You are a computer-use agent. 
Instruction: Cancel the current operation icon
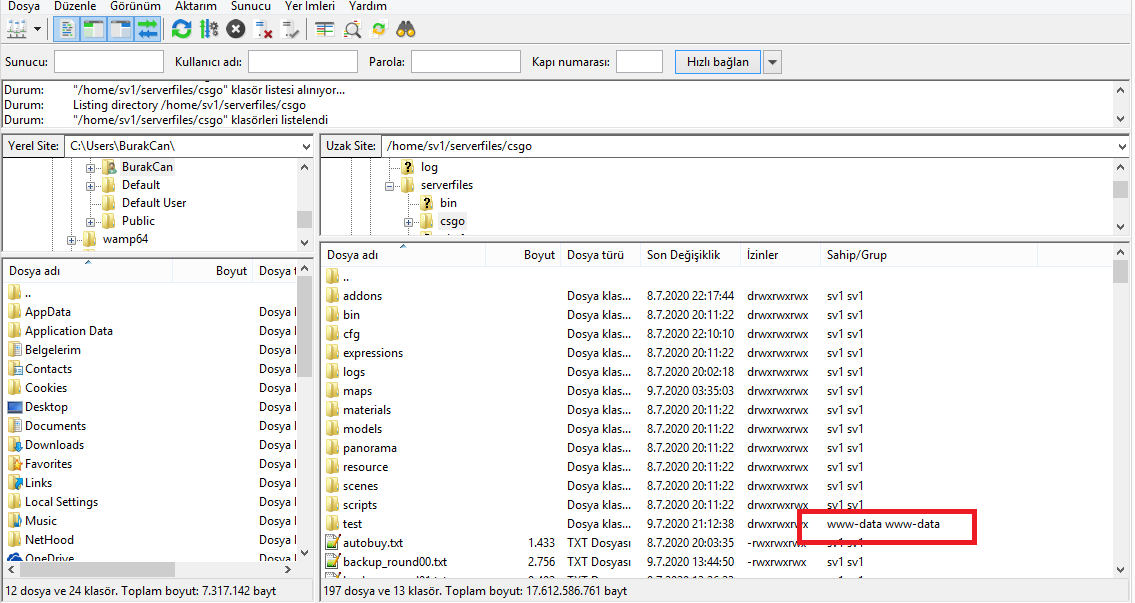pyautogui.click(x=235, y=30)
